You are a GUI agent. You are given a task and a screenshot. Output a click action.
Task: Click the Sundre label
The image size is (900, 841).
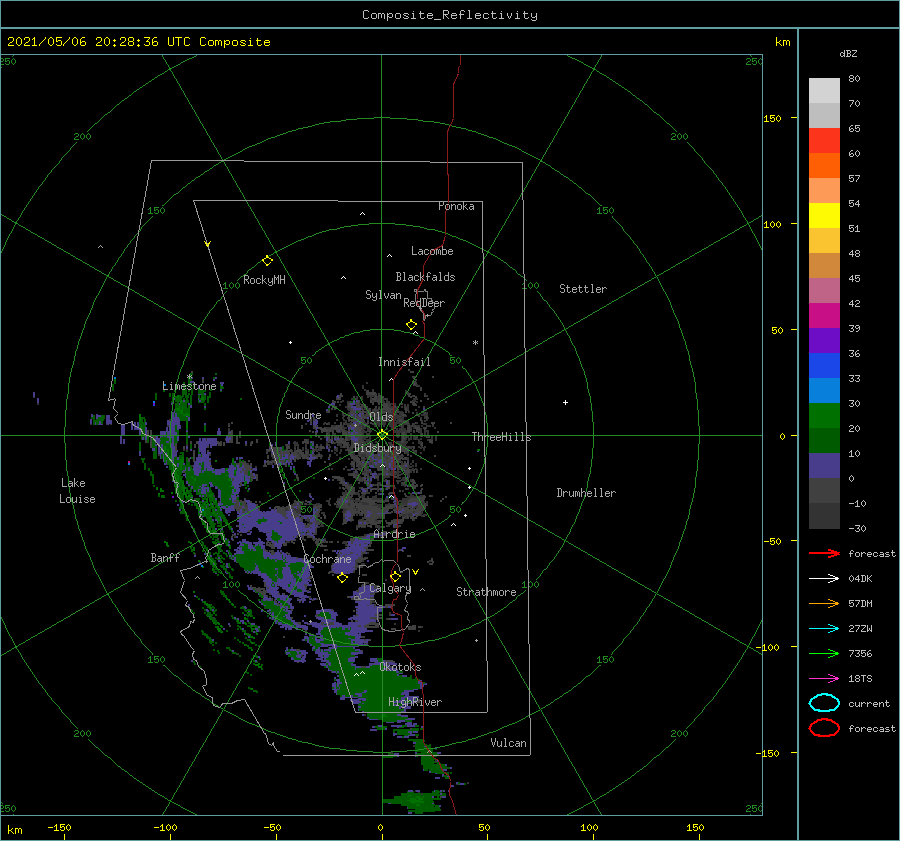(x=303, y=414)
